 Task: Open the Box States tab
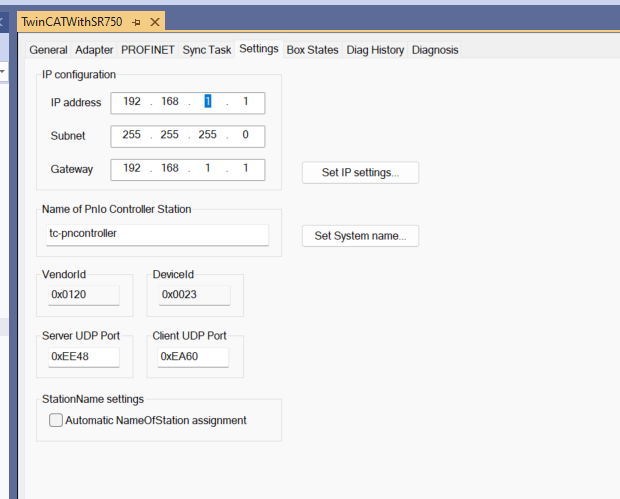[x=312, y=50]
